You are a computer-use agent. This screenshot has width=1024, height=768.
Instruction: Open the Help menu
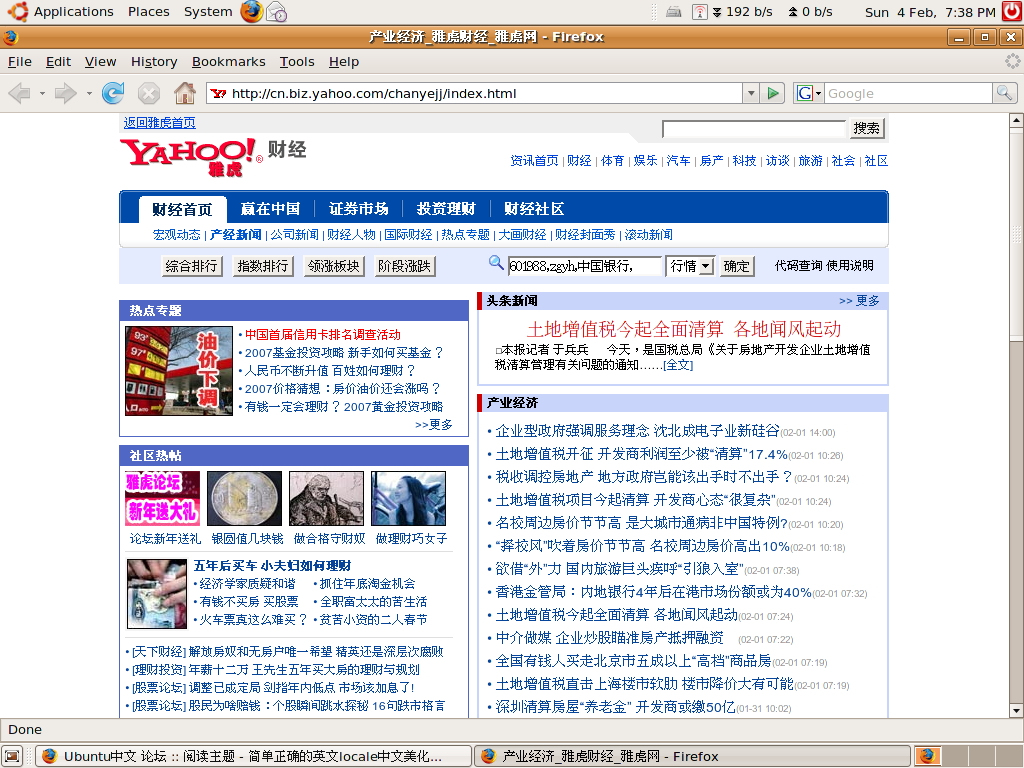tap(344, 61)
